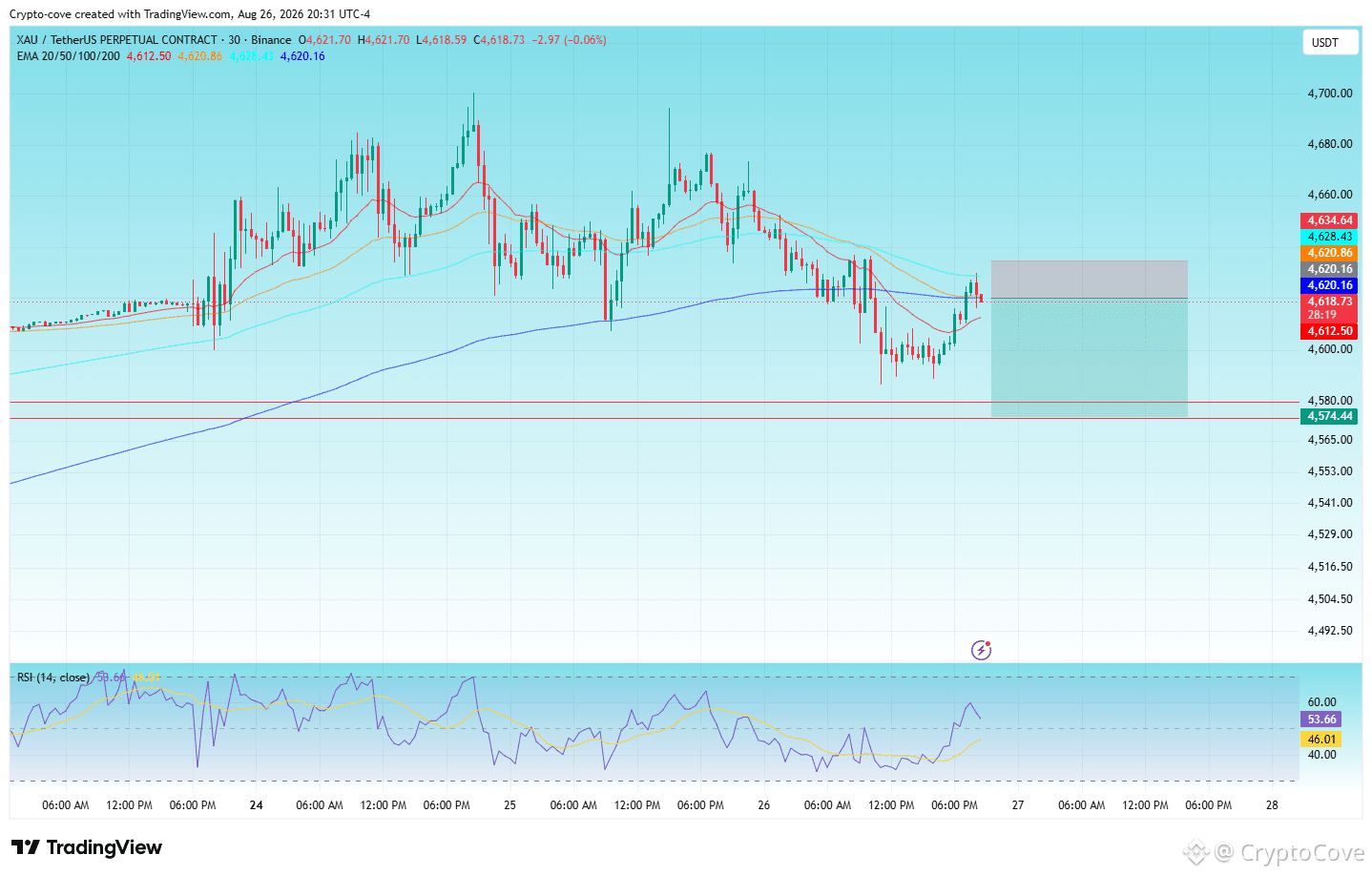Click cyan 4,628.43 value in the EMA legend

pyautogui.click(x=251, y=56)
